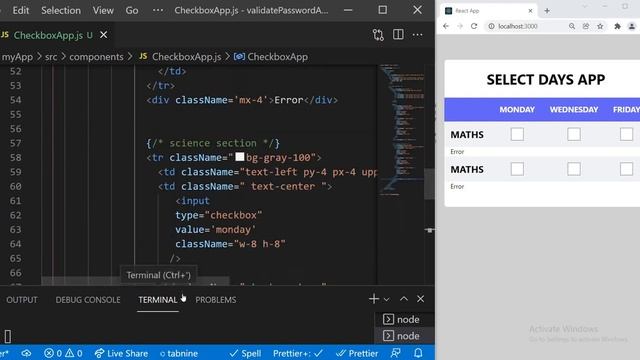Image resolution: width=640 pixels, height=360 pixels.
Task: Open the Go menu
Action: 131,10
